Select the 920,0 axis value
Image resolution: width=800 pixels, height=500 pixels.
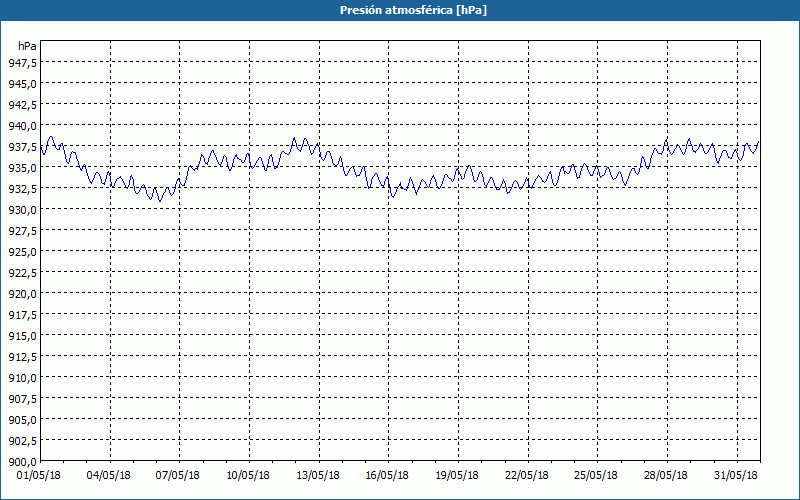click(x=22, y=294)
